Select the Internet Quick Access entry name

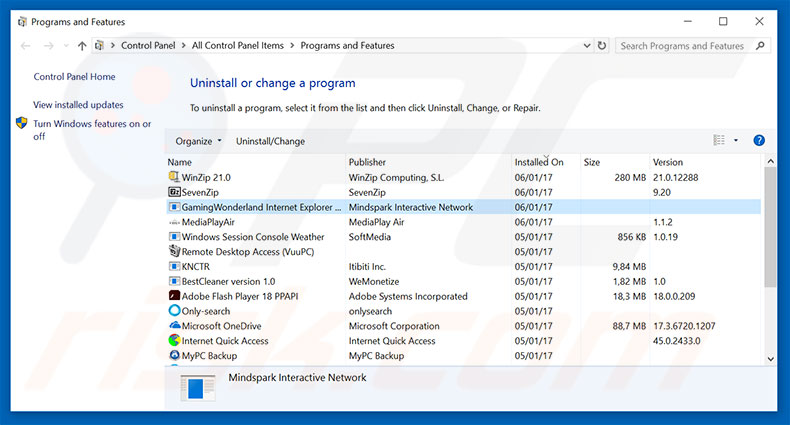(225, 341)
